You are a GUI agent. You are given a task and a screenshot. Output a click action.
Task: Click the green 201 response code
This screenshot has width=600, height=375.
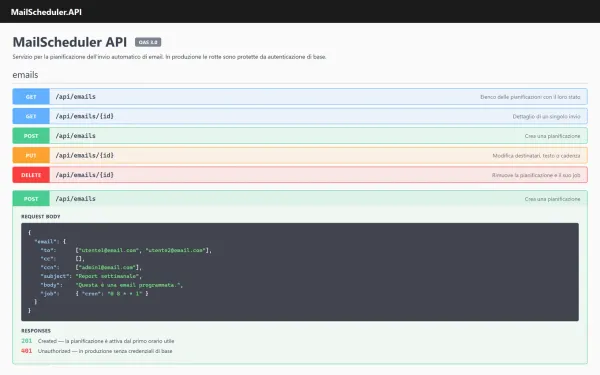tap(26, 341)
